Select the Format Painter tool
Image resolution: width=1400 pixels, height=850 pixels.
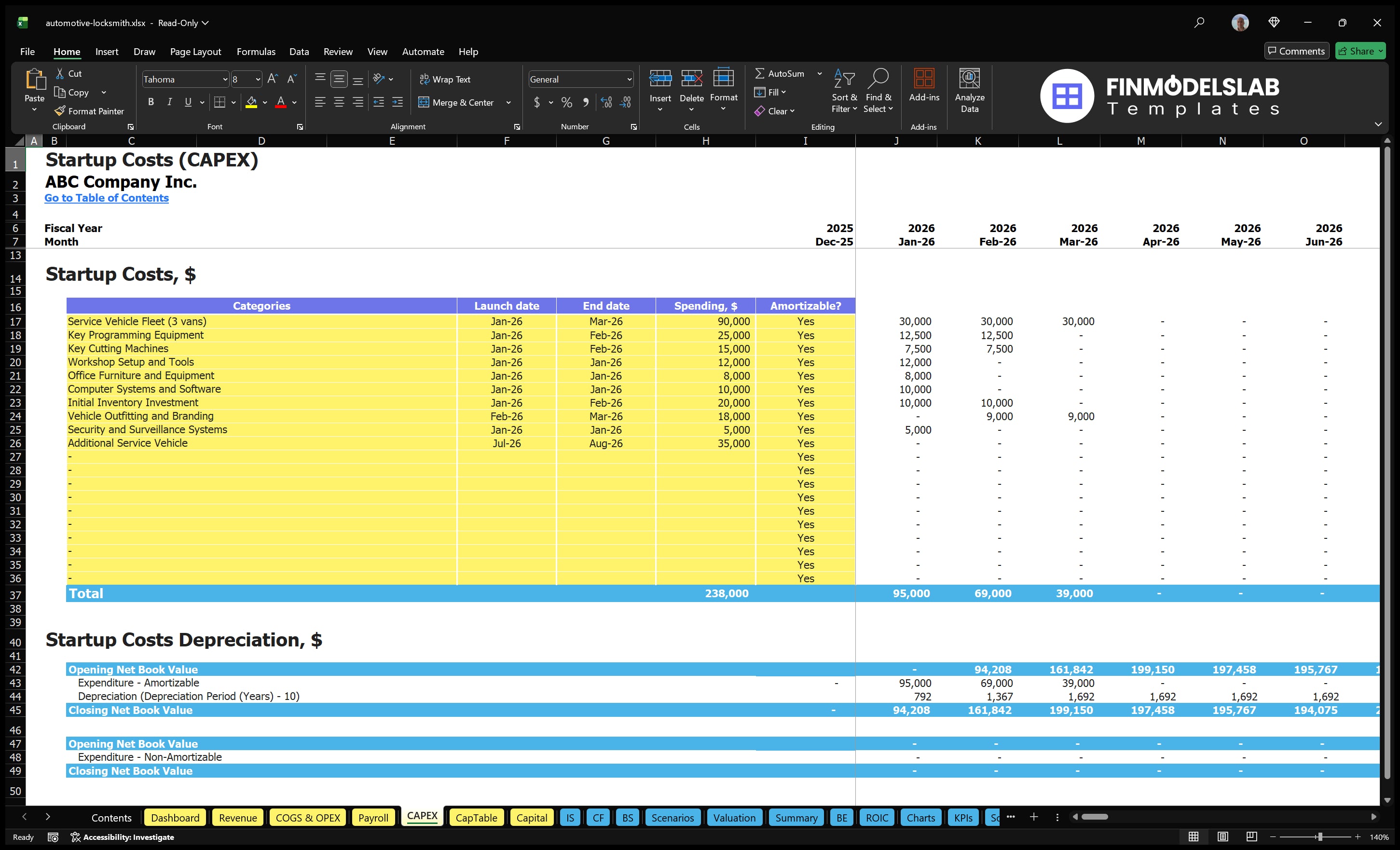pyautogui.click(x=89, y=111)
